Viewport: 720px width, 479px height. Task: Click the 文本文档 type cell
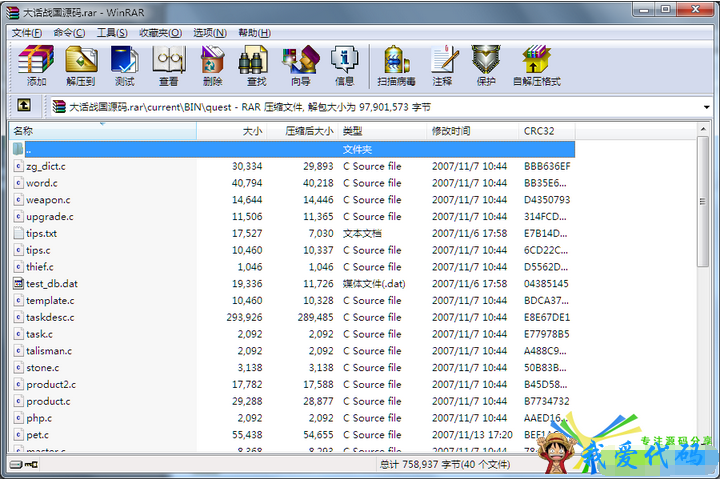tap(362, 233)
